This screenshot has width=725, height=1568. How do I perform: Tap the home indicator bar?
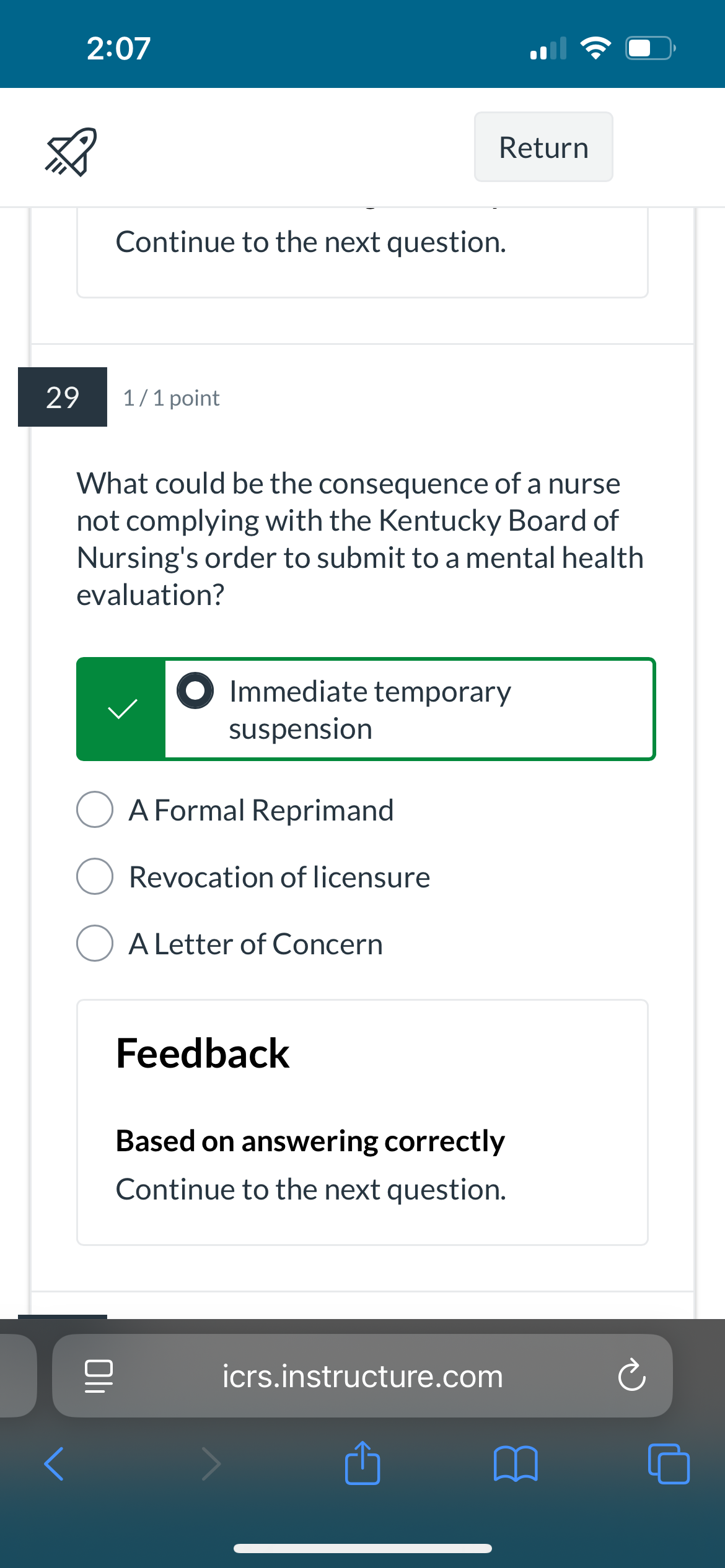362,1548
